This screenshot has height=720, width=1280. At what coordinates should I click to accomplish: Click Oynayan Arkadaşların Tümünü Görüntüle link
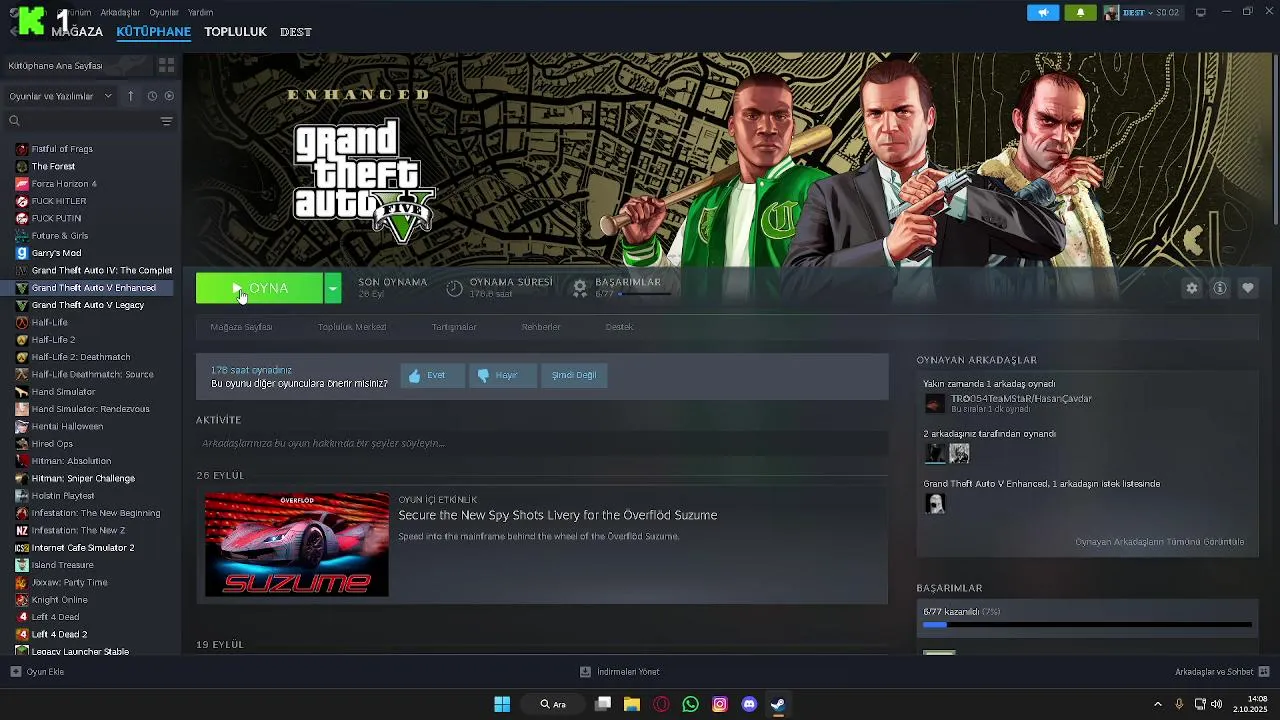(1160, 542)
